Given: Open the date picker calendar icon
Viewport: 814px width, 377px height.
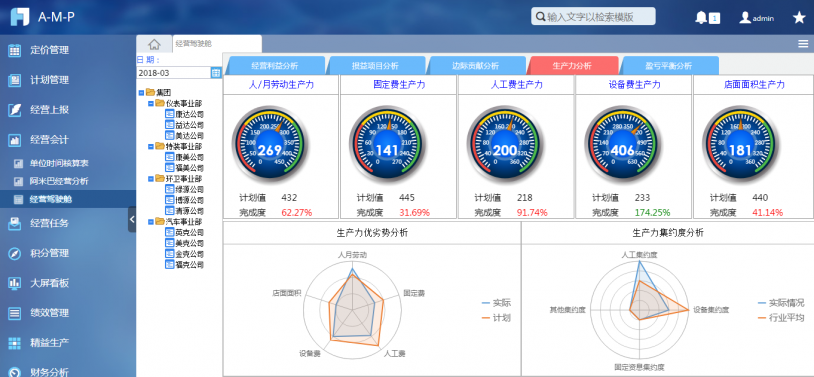Looking at the screenshot, I should (x=216, y=73).
